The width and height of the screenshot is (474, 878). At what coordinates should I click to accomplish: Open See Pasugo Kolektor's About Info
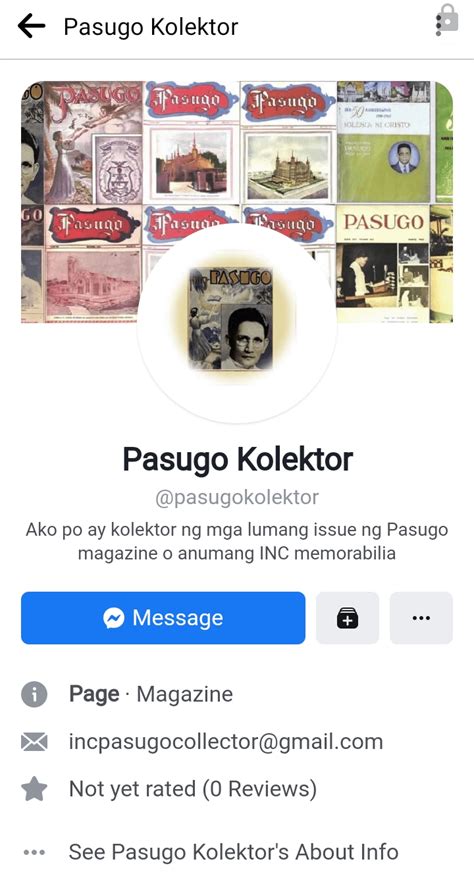coord(233,852)
